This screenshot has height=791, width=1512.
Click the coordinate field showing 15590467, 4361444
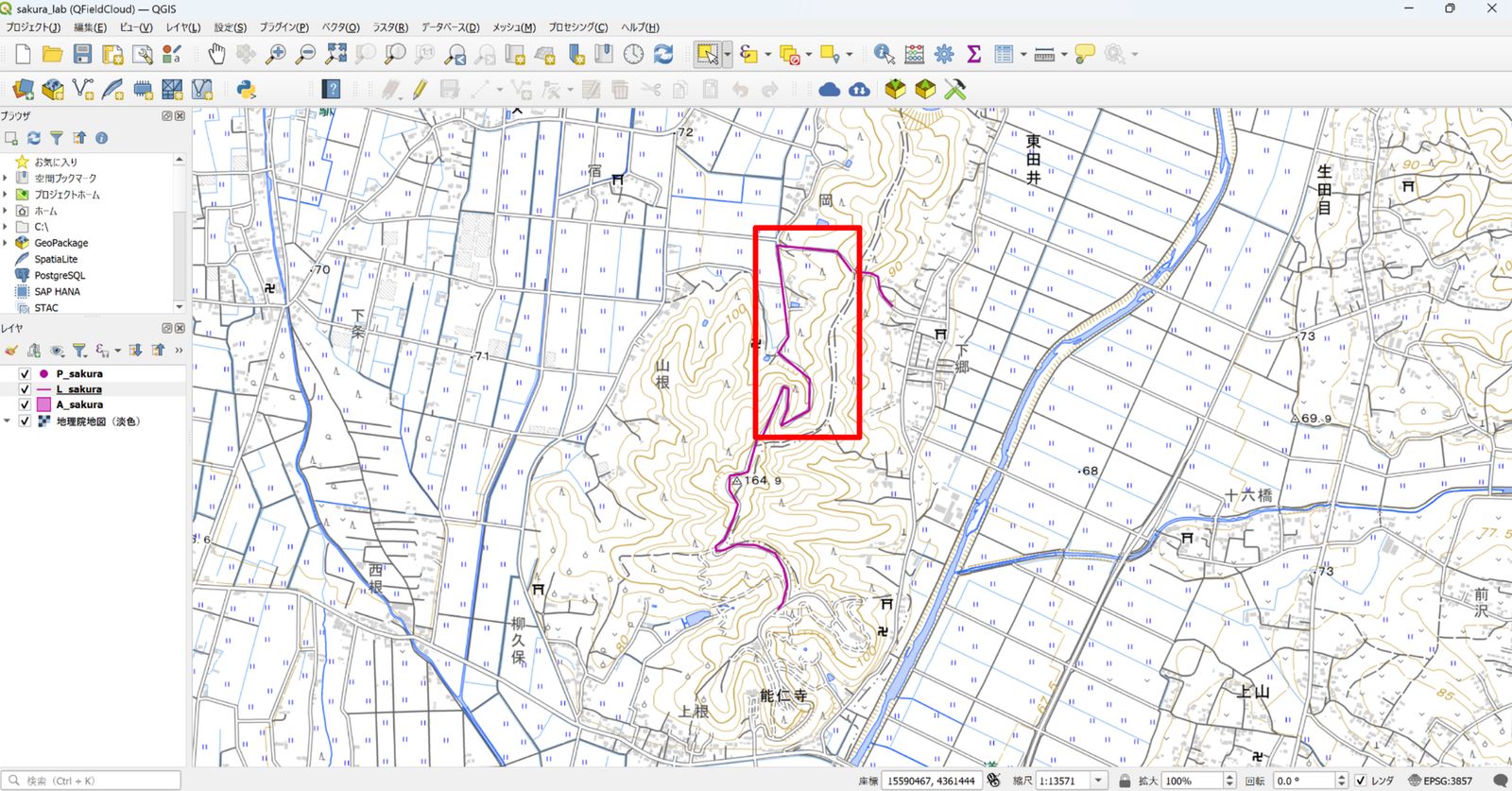click(930, 781)
